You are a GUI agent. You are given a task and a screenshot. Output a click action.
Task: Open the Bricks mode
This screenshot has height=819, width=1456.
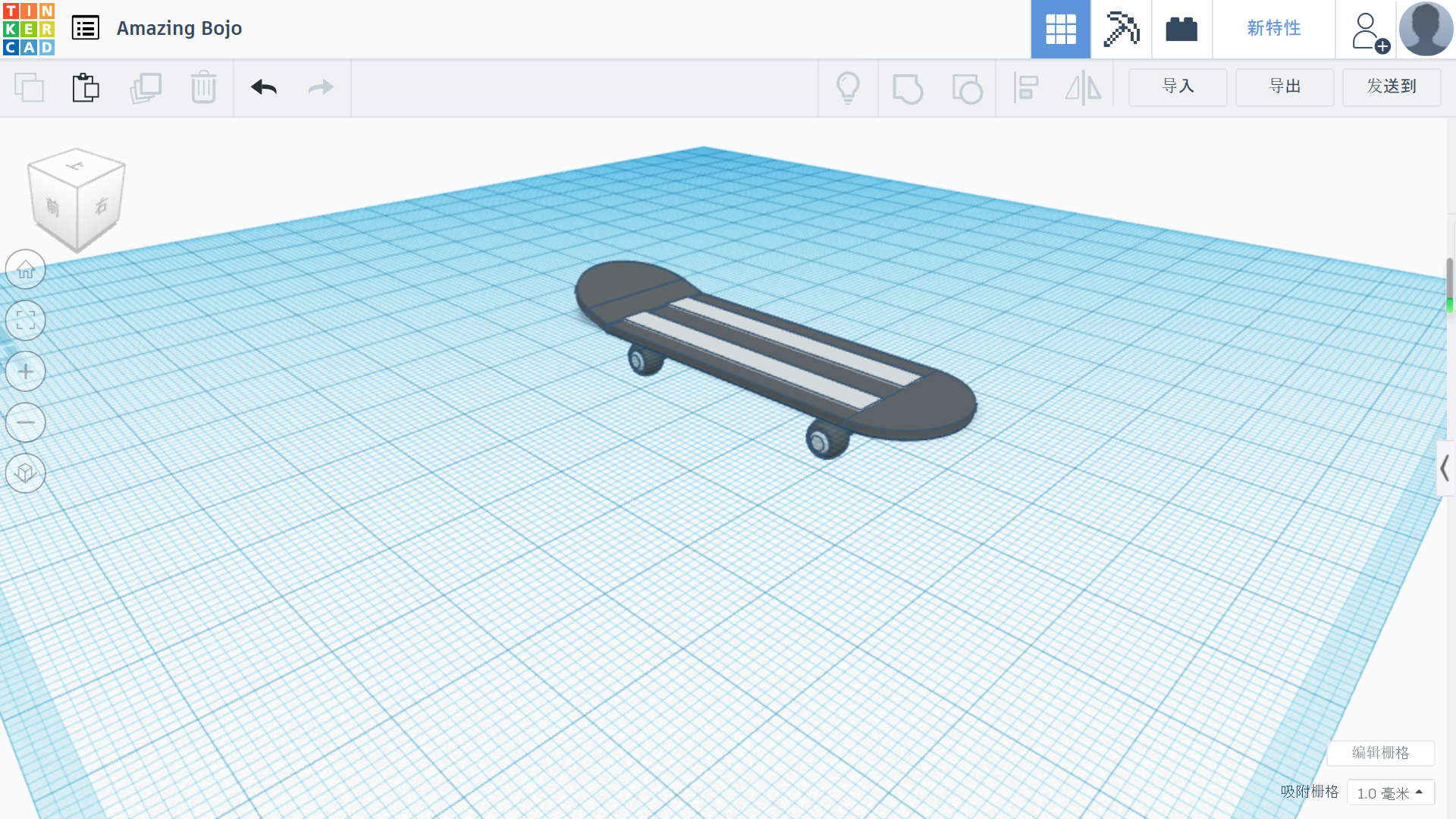coord(1181,29)
